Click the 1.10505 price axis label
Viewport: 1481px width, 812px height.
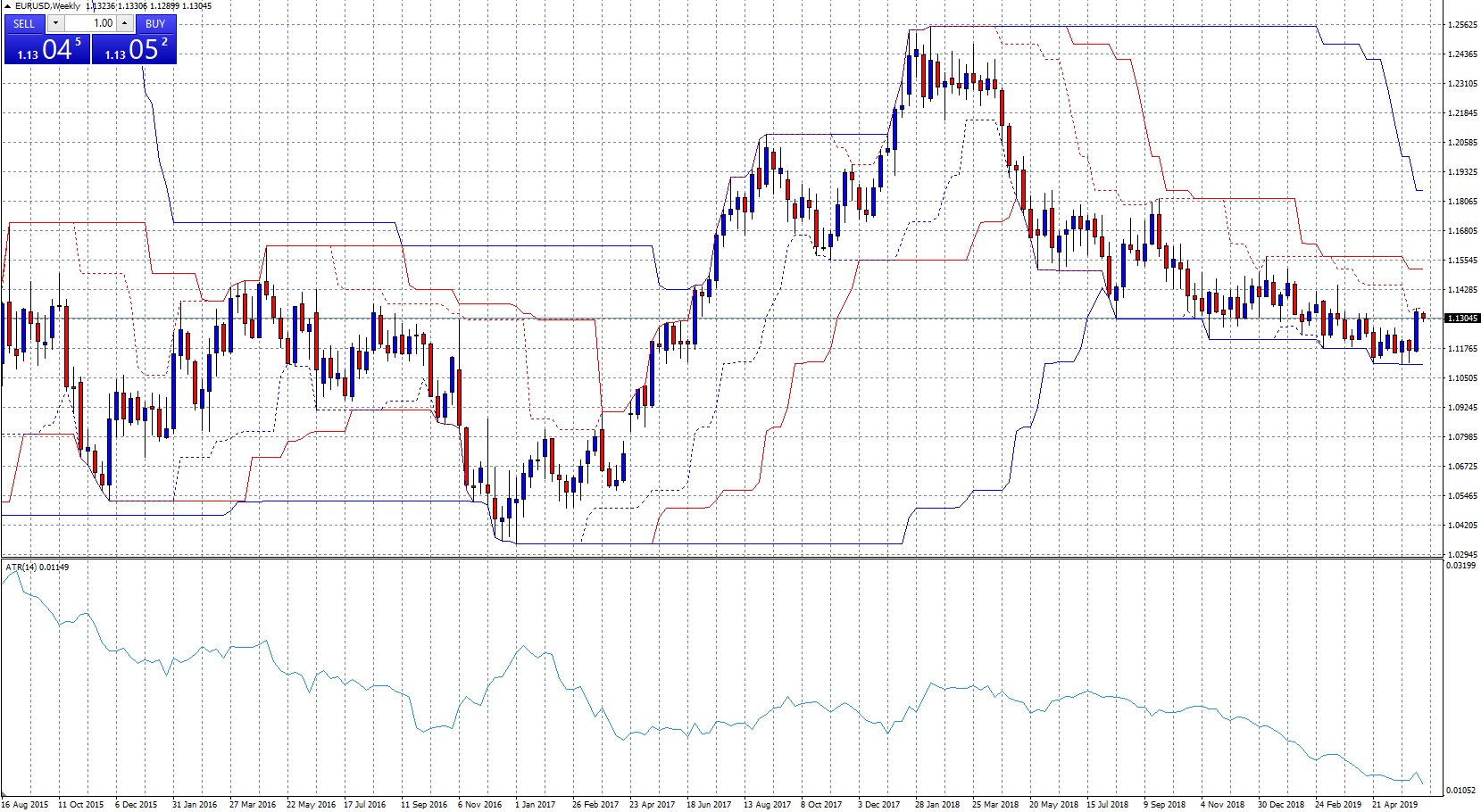1462,378
